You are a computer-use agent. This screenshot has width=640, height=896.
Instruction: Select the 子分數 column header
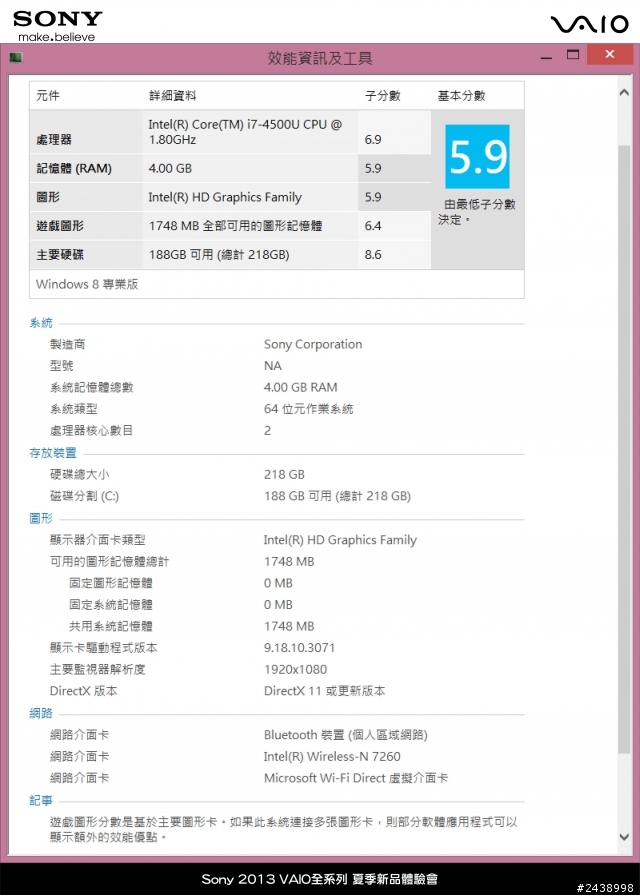point(382,96)
